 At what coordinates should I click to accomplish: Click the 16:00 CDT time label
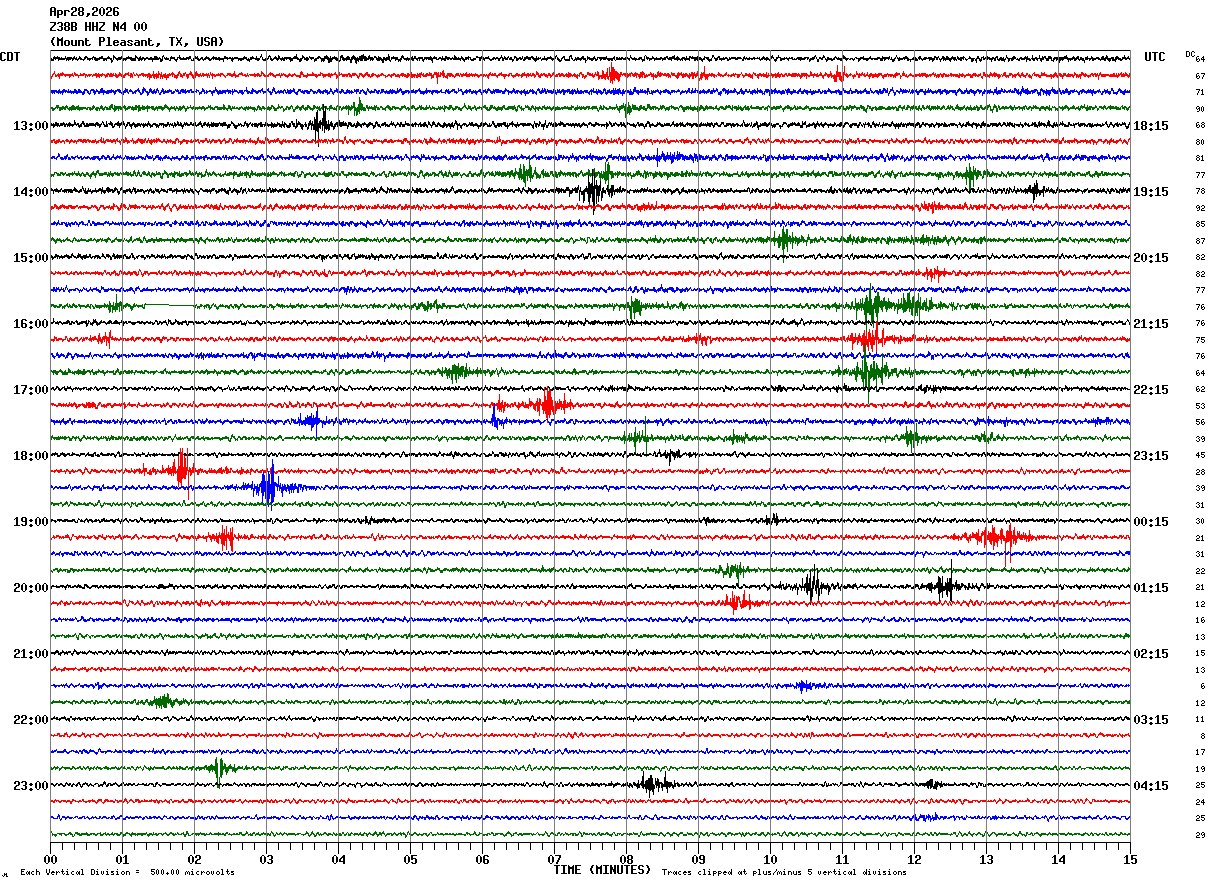(30, 324)
